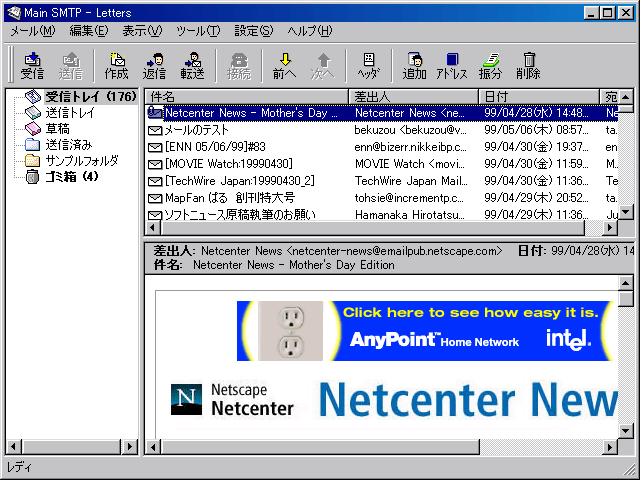This screenshot has width=640, height=480.
Task: Click the date 99/04/30(金) 19:37 cell
Action: 536,147
